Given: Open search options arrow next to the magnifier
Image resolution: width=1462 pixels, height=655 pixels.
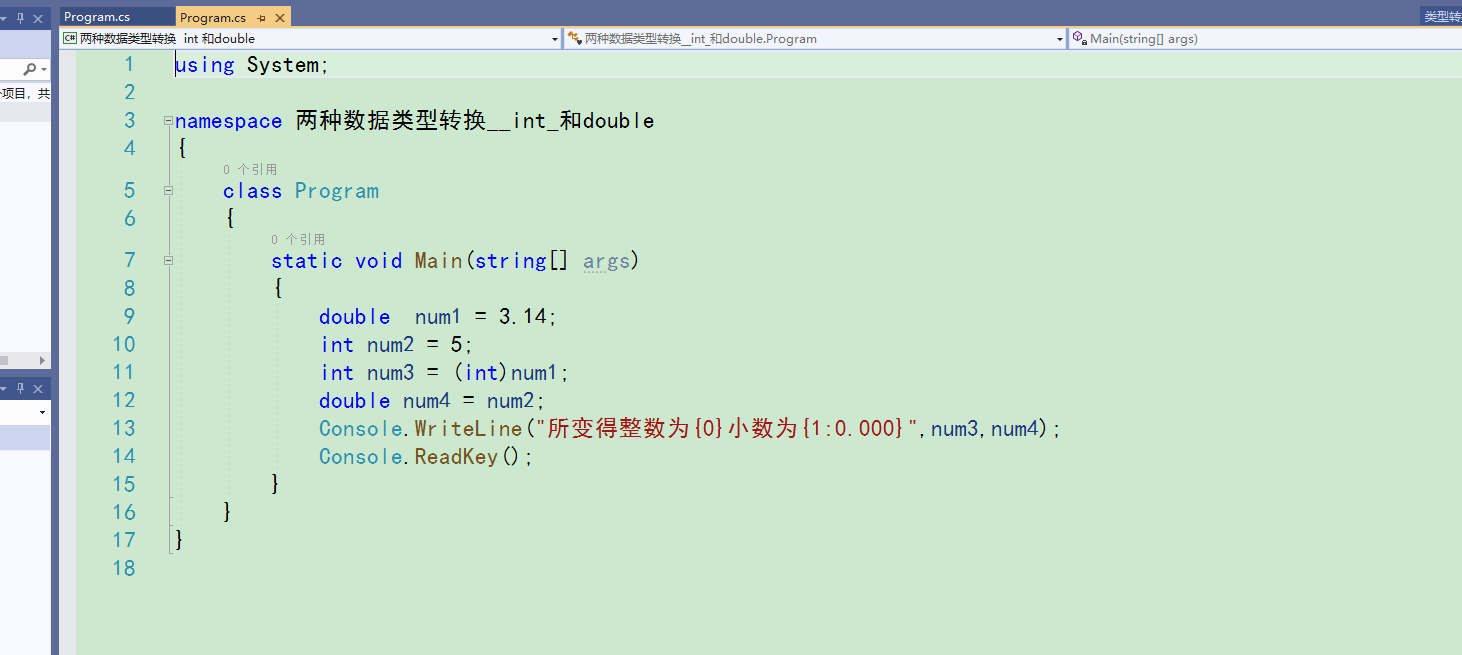Looking at the screenshot, I should (44, 70).
